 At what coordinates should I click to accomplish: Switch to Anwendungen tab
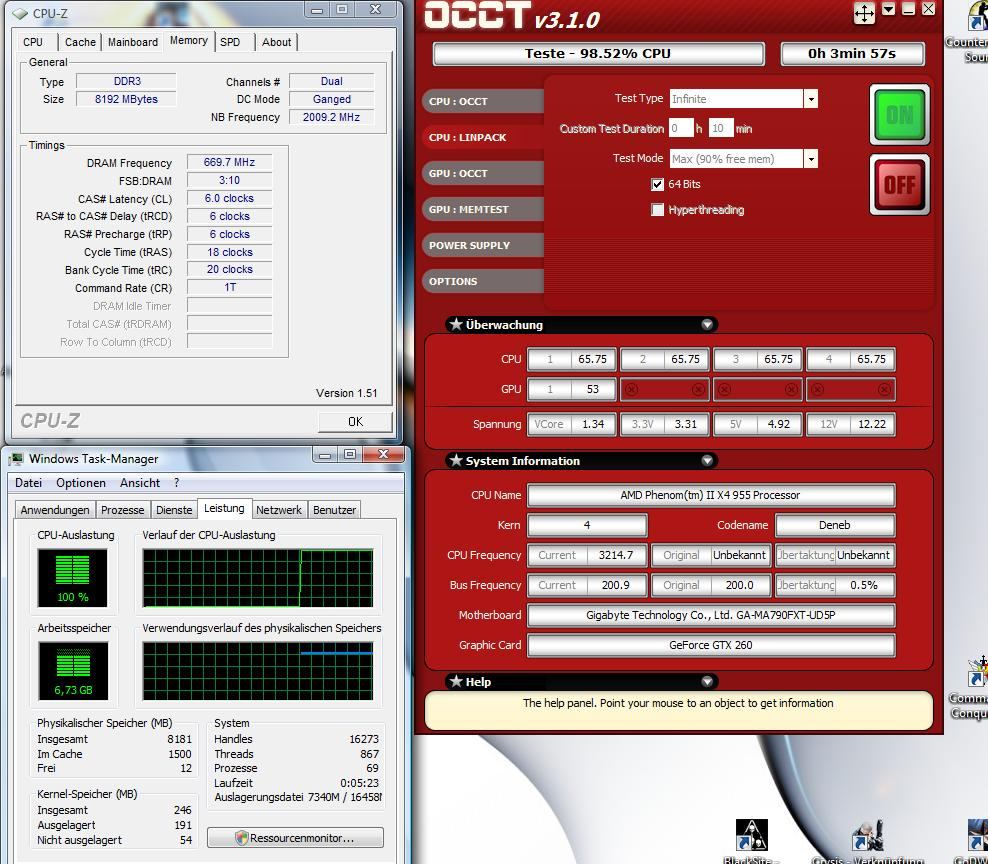click(x=55, y=510)
